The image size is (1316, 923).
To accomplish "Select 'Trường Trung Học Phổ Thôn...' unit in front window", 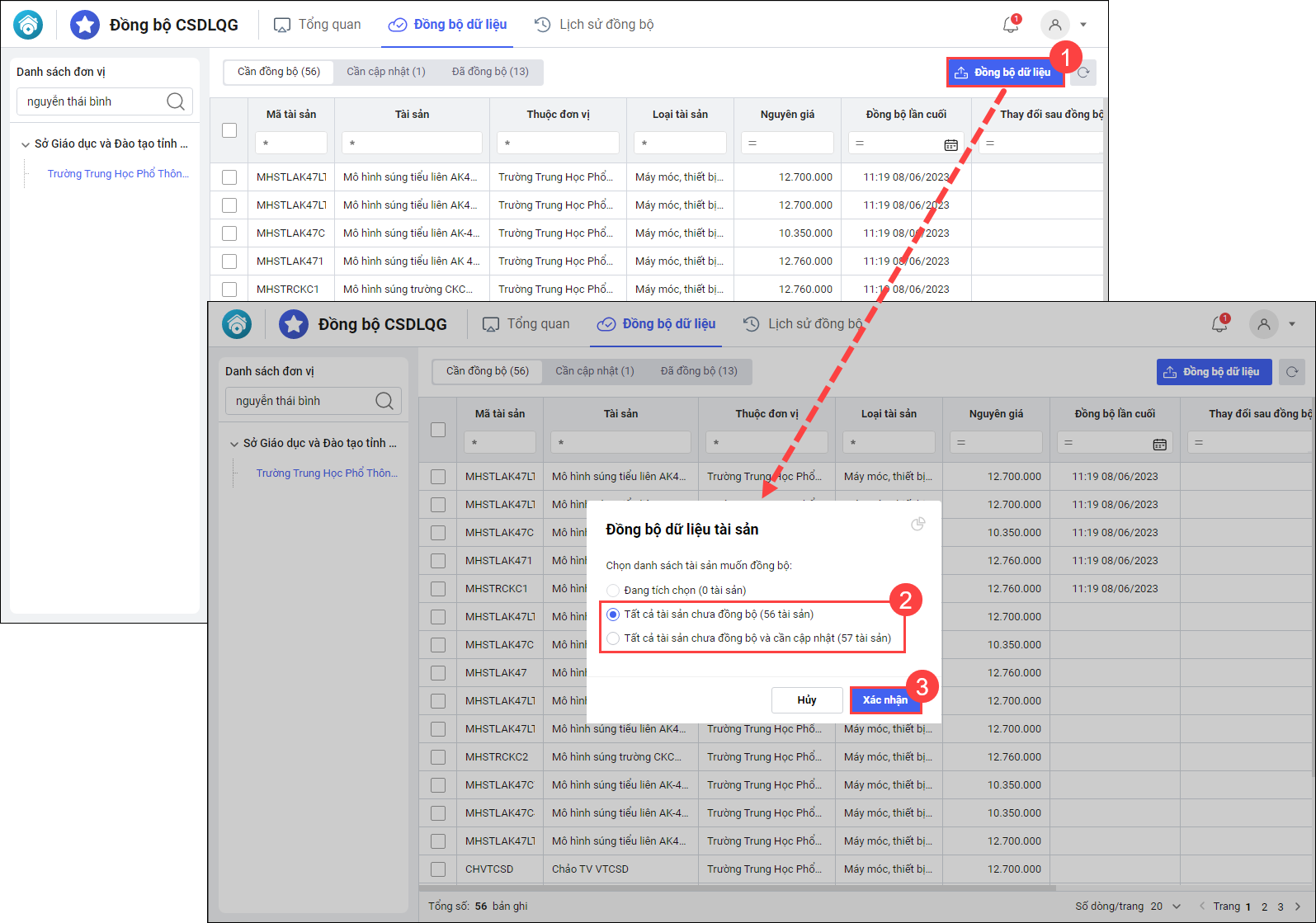I will click(x=327, y=473).
